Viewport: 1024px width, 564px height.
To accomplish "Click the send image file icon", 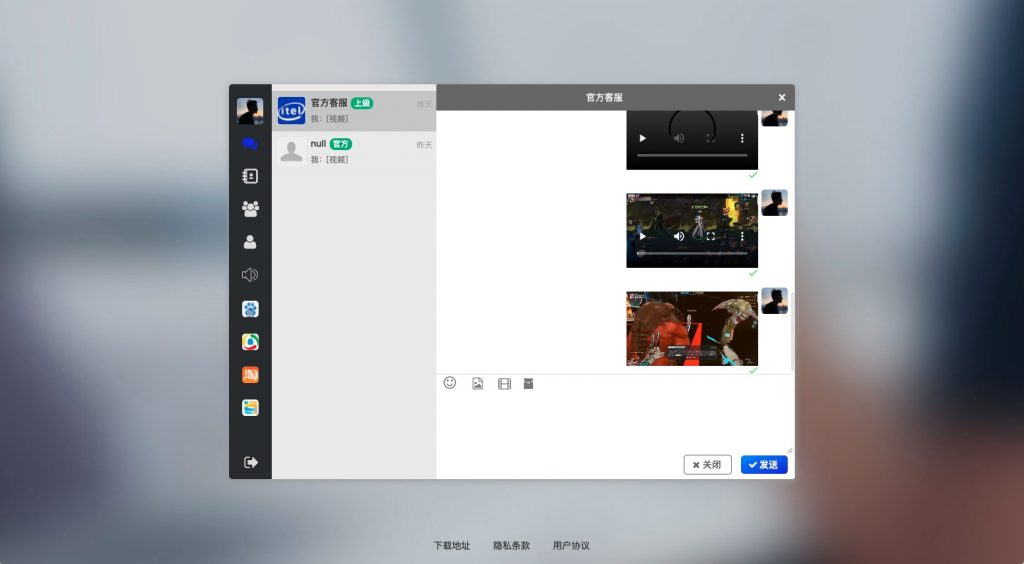I will [x=477, y=384].
